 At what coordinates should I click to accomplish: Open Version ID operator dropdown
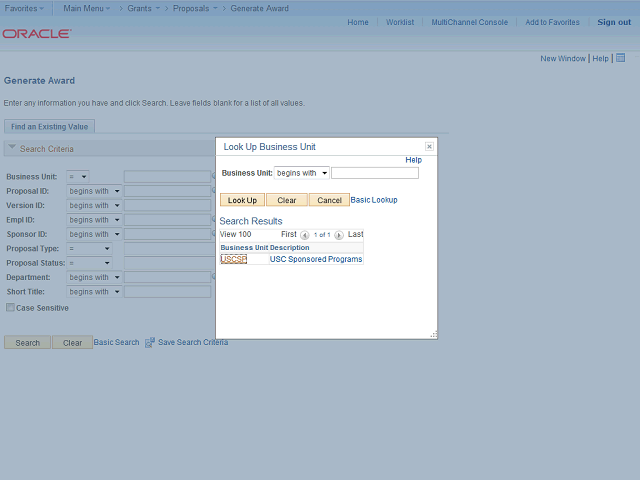click(x=94, y=205)
